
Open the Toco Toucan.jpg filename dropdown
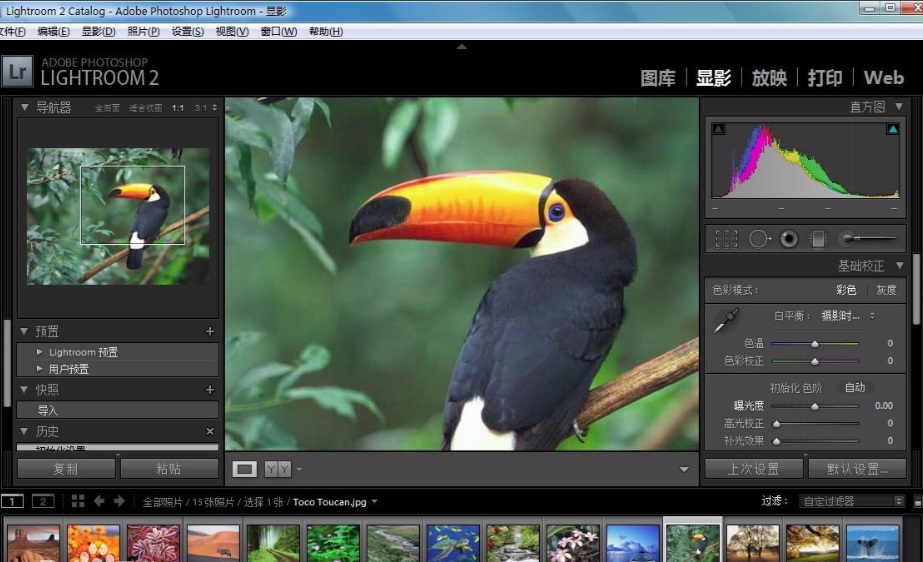click(x=374, y=502)
